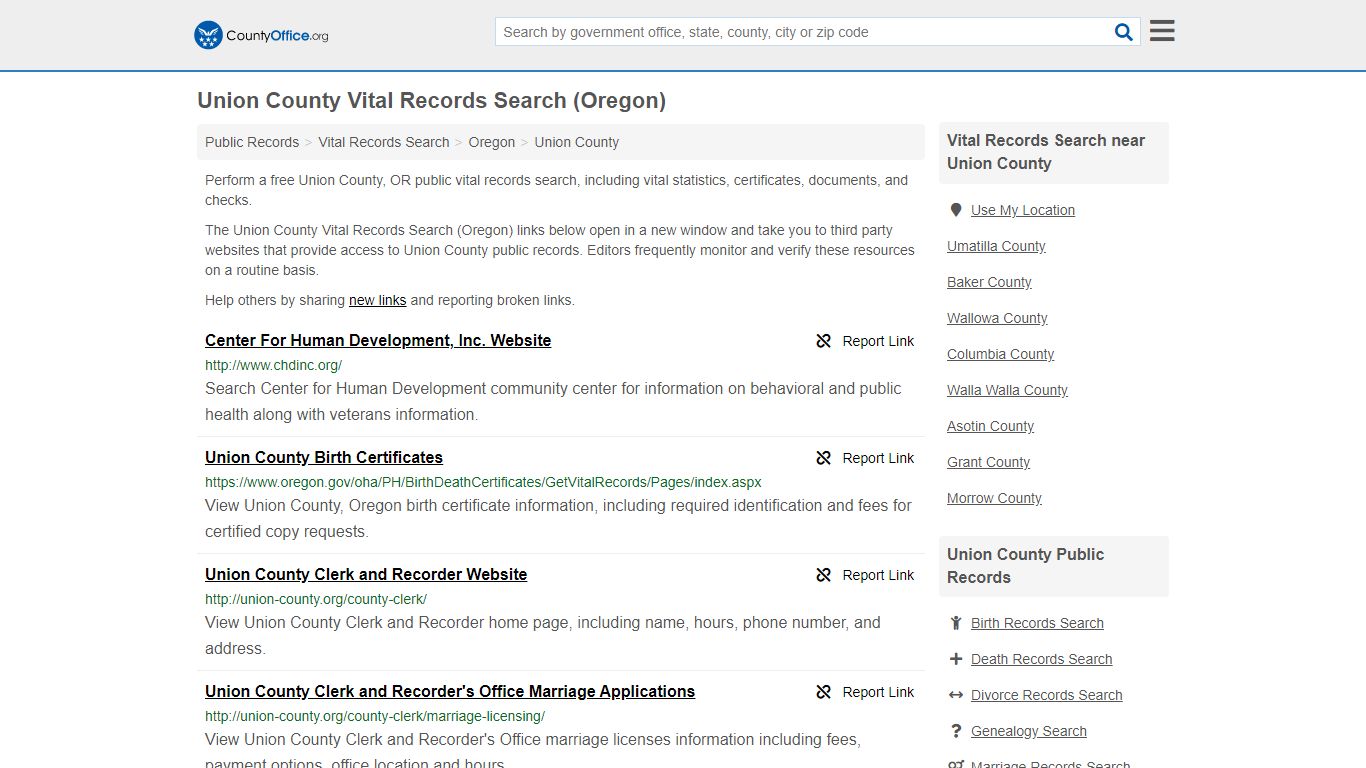The height and width of the screenshot is (768, 1366).
Task: Open Birth Records Search link
Action: tap(1037, 623)
